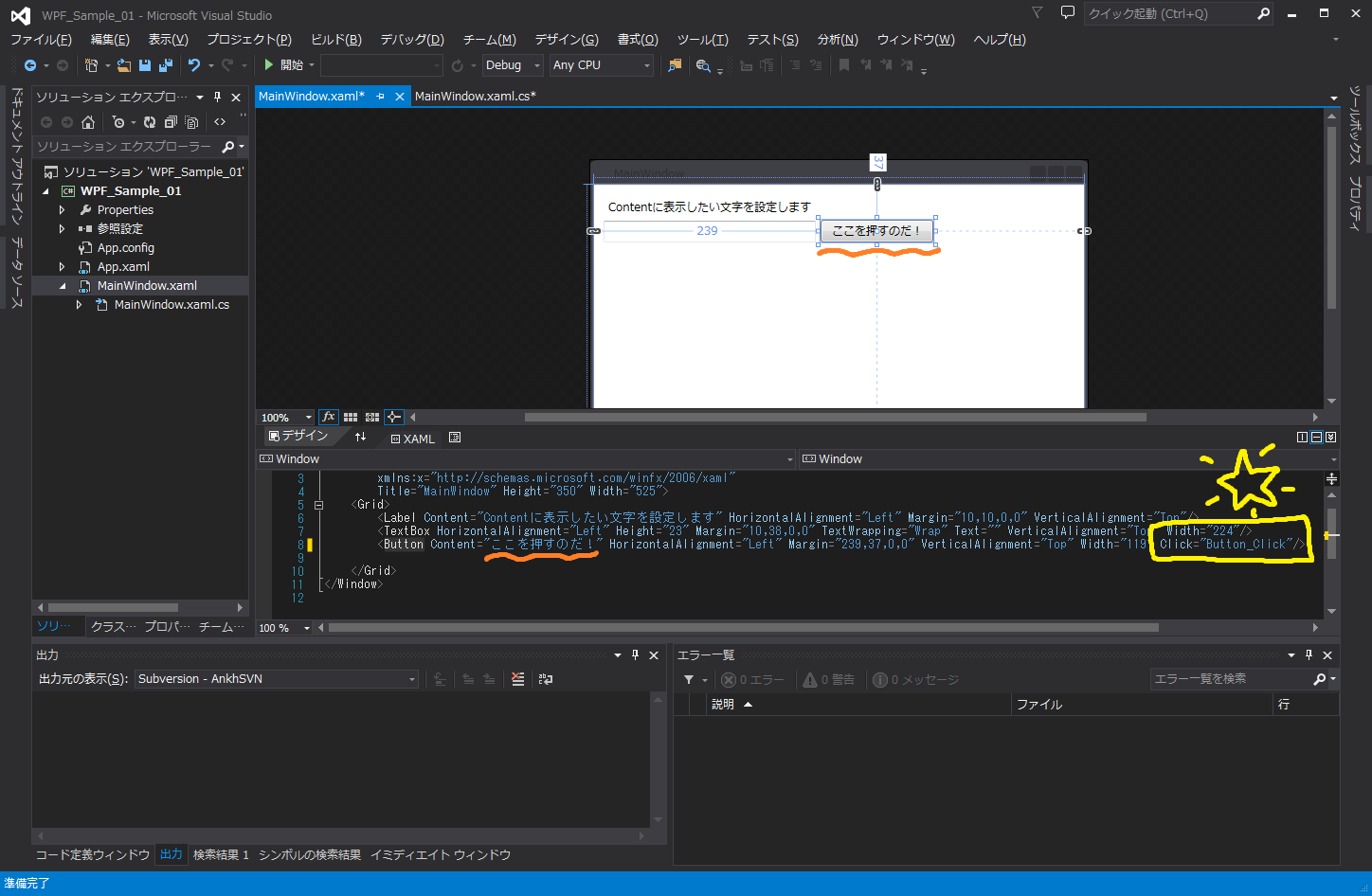Click the Open File toolbar icon
This screenshot has width=1372, height=896.
click(124, 65)
